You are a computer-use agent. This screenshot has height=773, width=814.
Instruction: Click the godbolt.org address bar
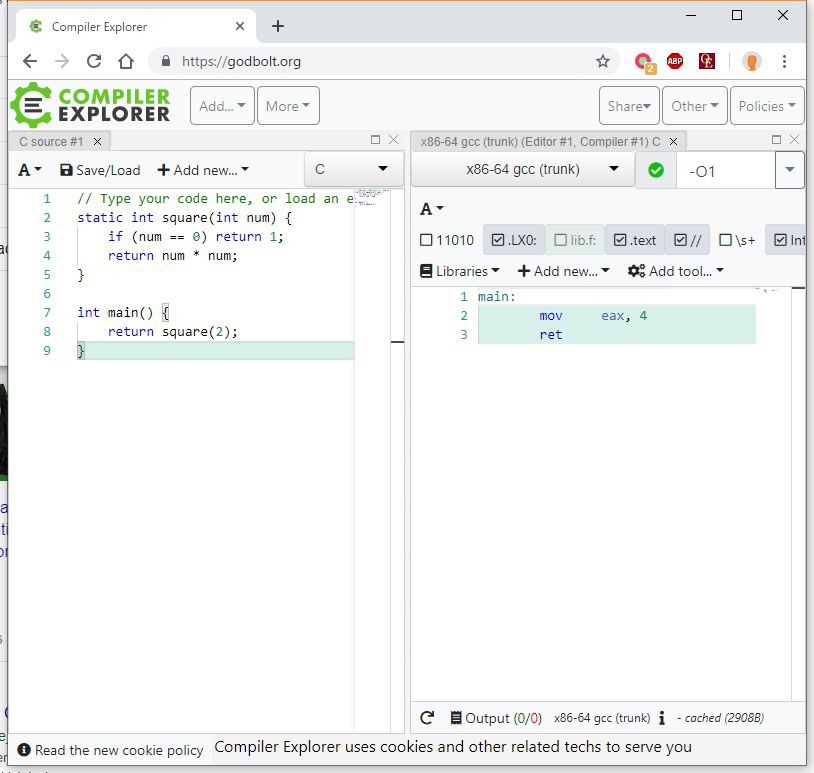click(x=384, y=61)
